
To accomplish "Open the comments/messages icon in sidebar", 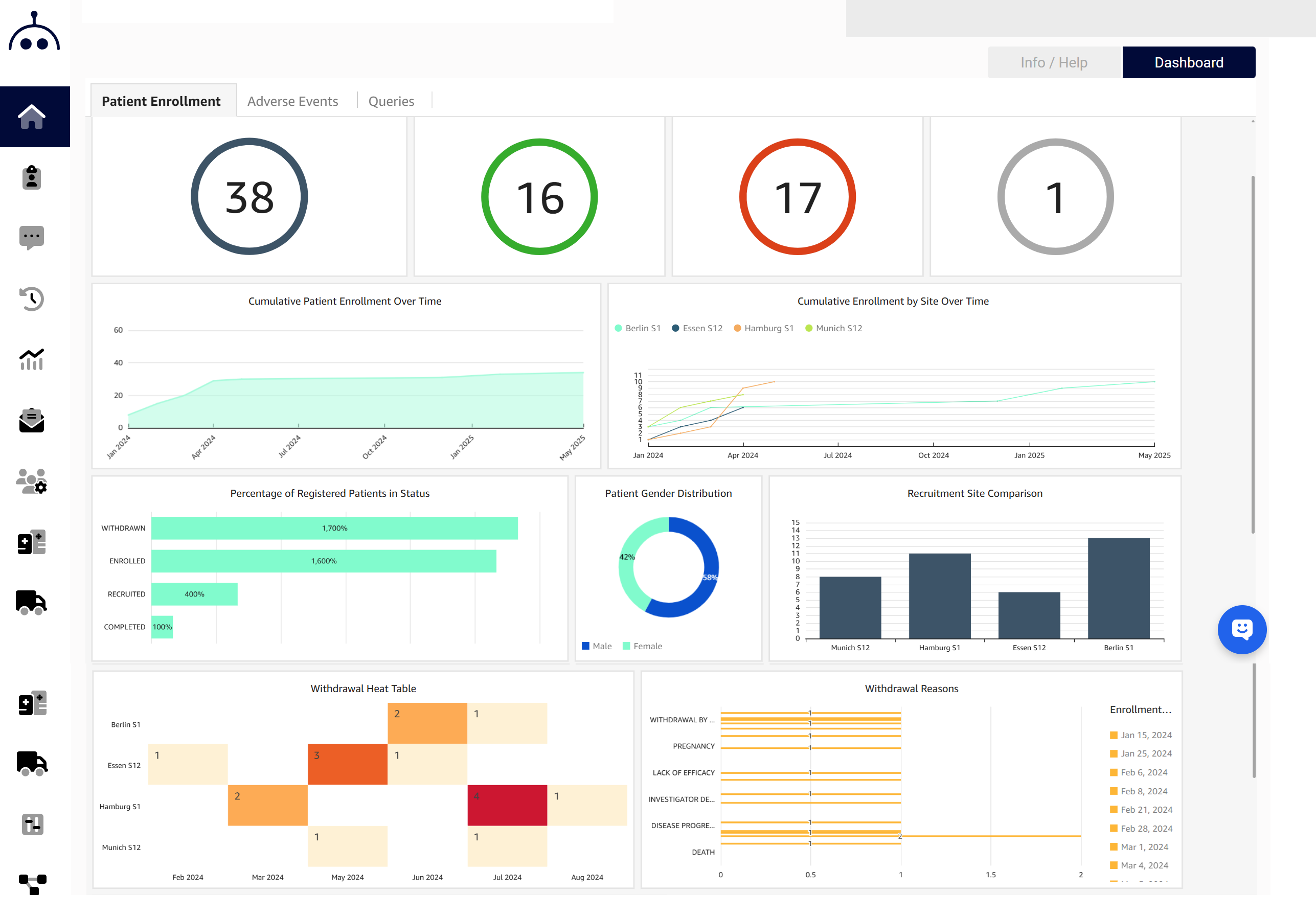I will pyautogui.click(x=32, y=237).
